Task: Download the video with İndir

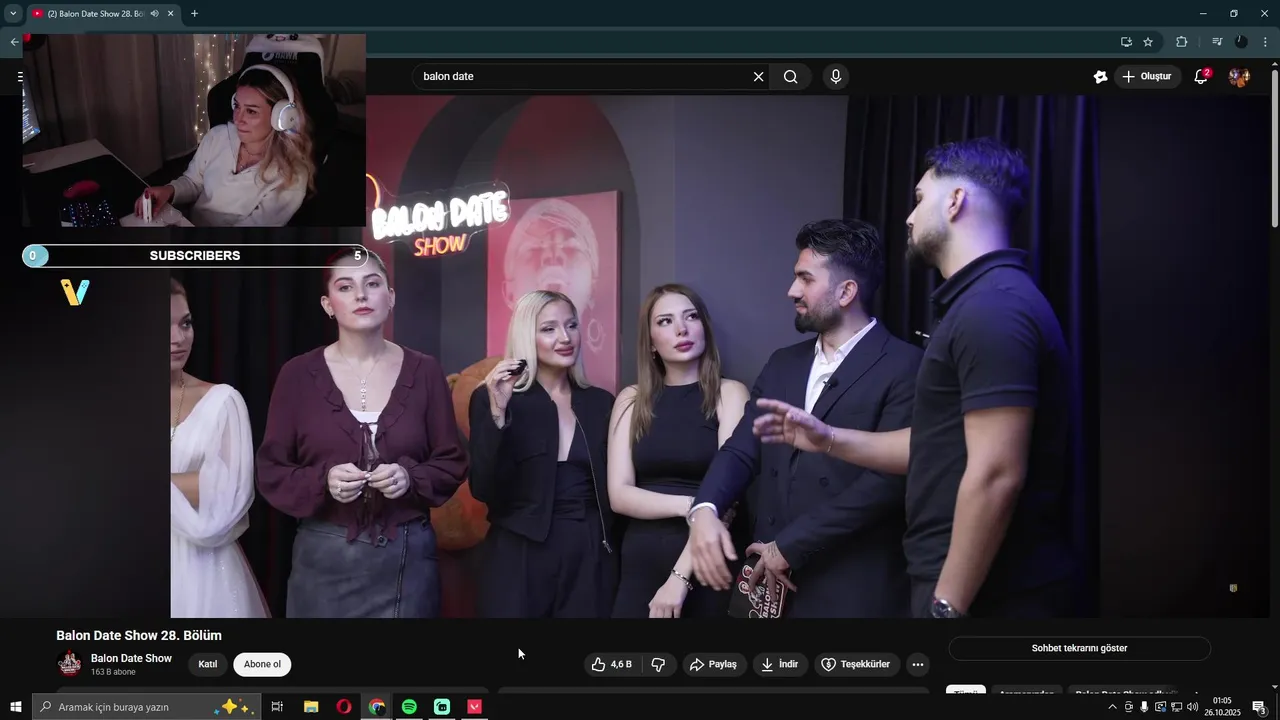Action: (780, 664)
